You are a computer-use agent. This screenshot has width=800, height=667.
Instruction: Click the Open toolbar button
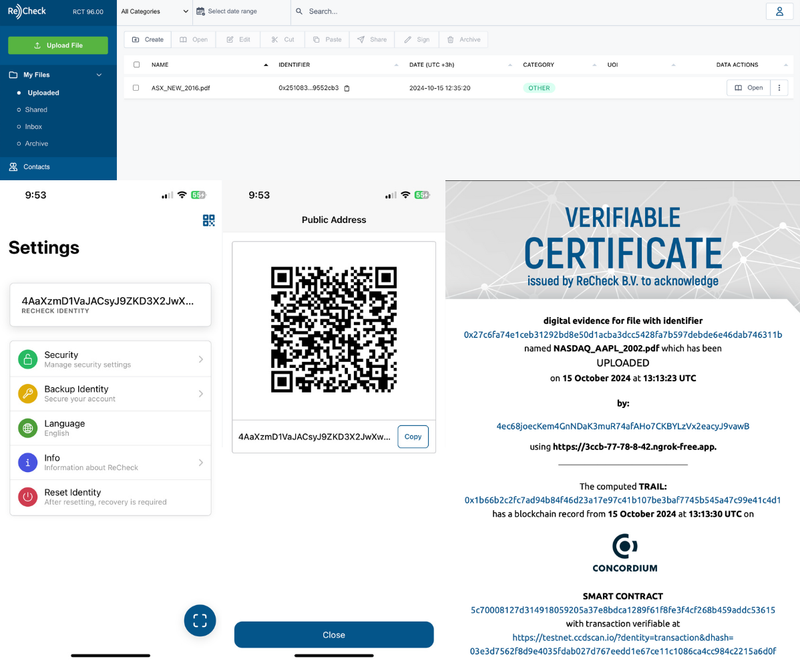[193, 39]
